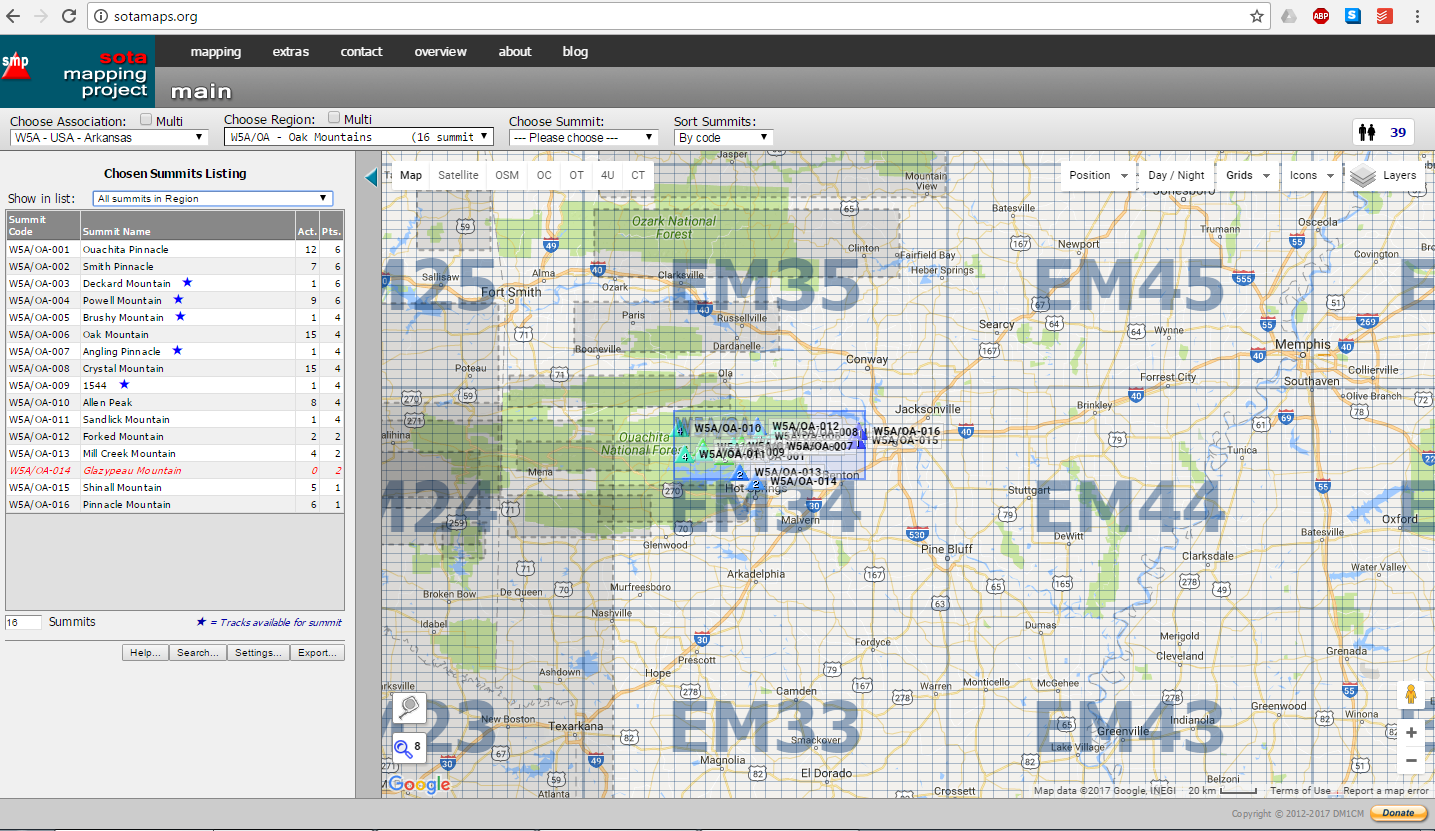The image size is (1435, 831).
Task: Click the Settings... button
Action: click(258, 653)
